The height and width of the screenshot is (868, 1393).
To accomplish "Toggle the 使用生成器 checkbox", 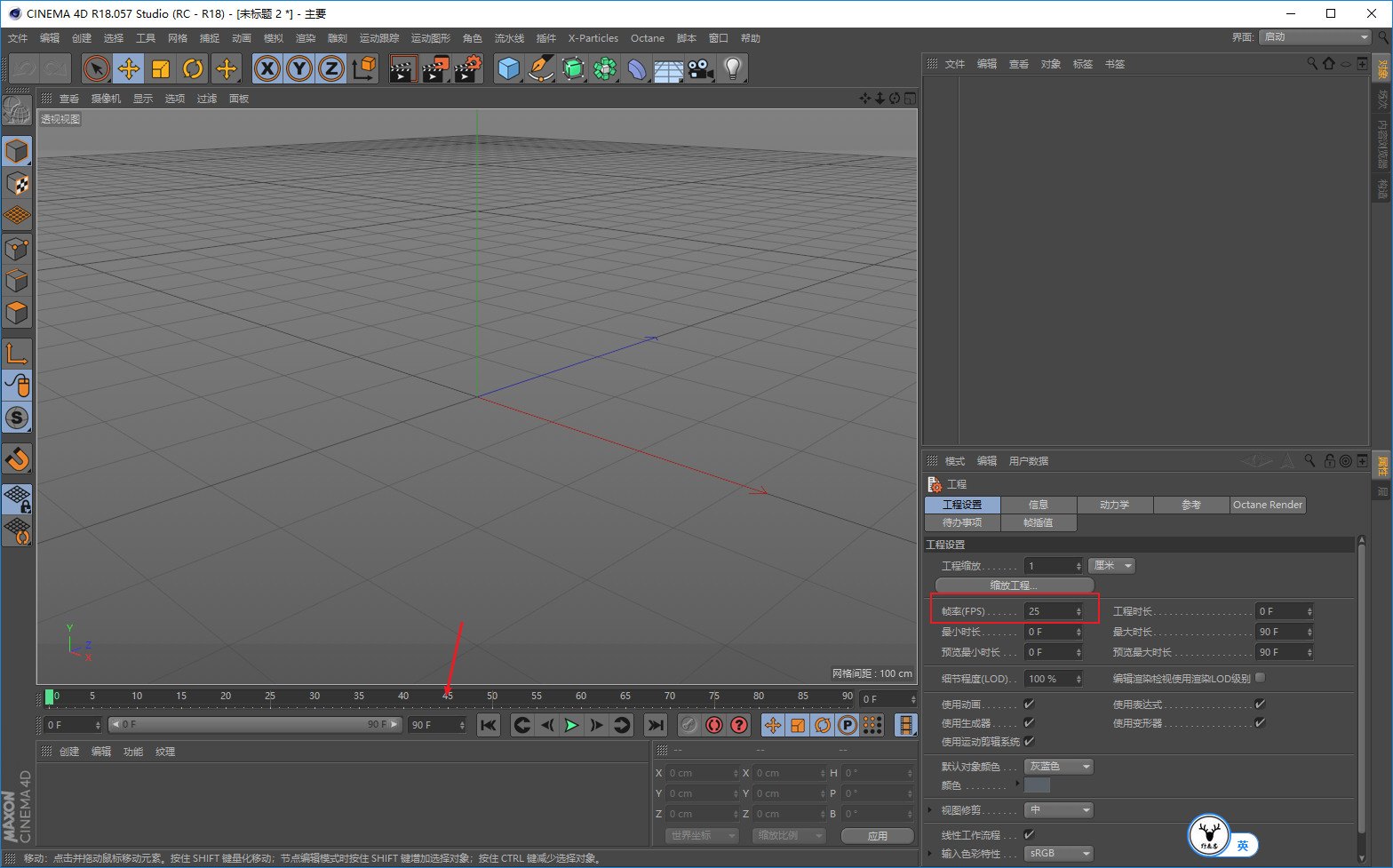I will (1029, 722).
